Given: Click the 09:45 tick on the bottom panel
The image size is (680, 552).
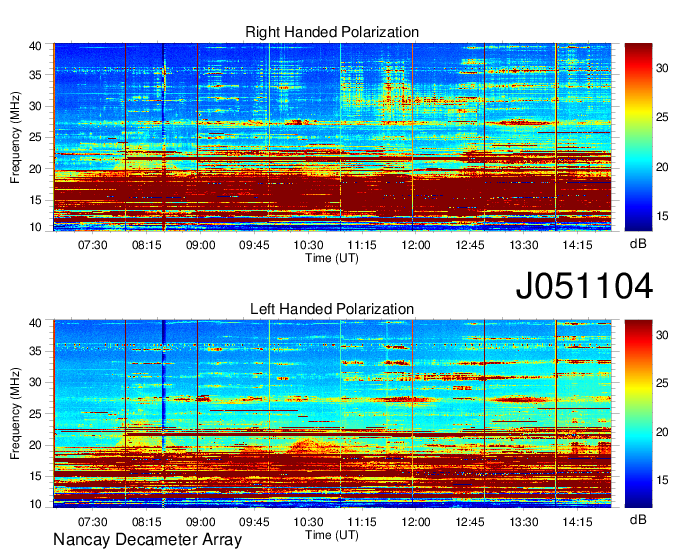Looking at the screenshot, I should 254,522.
